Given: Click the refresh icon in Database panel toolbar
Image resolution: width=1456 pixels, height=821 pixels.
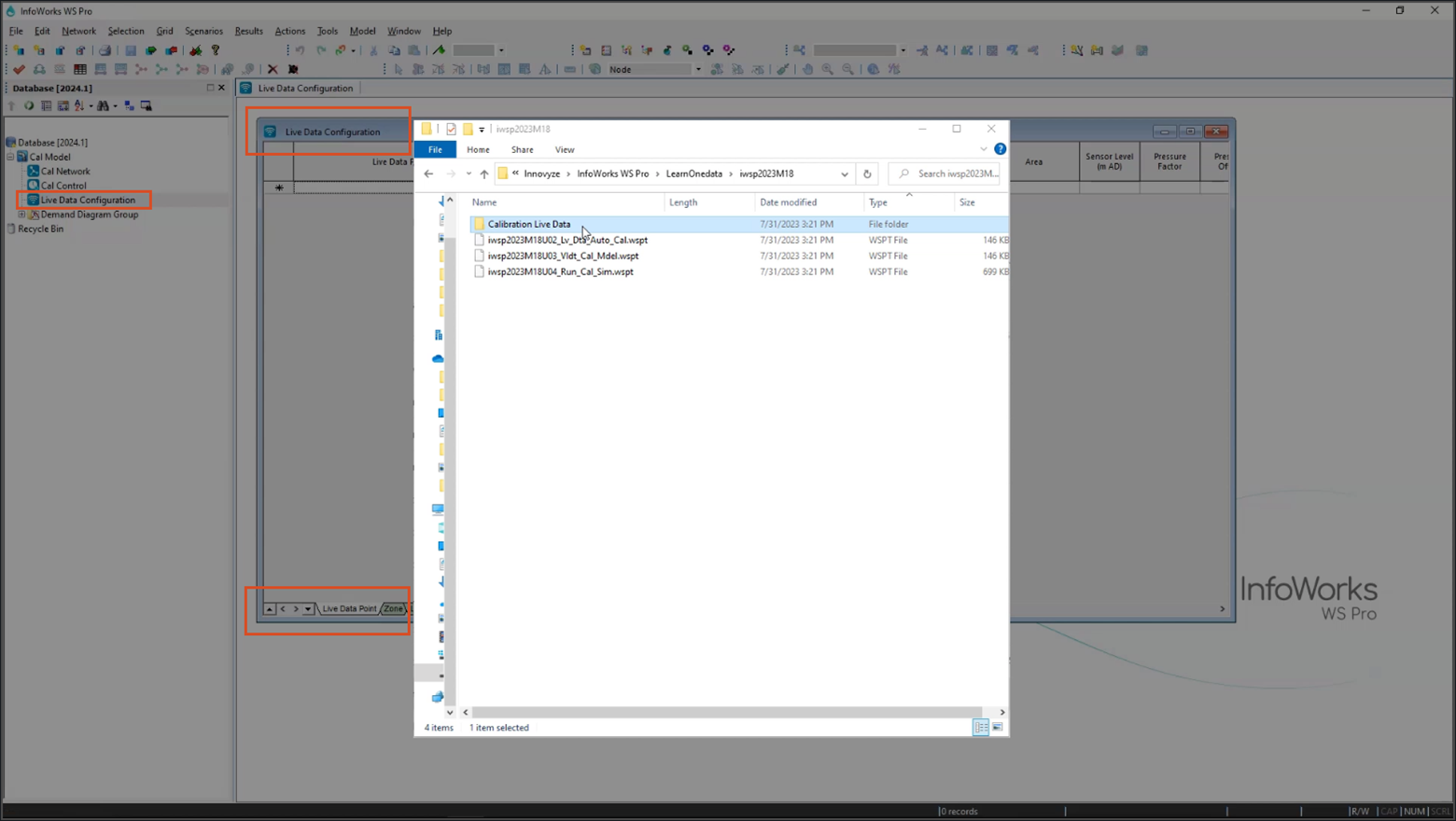Looking at the screenshot, I should point(29,105).
